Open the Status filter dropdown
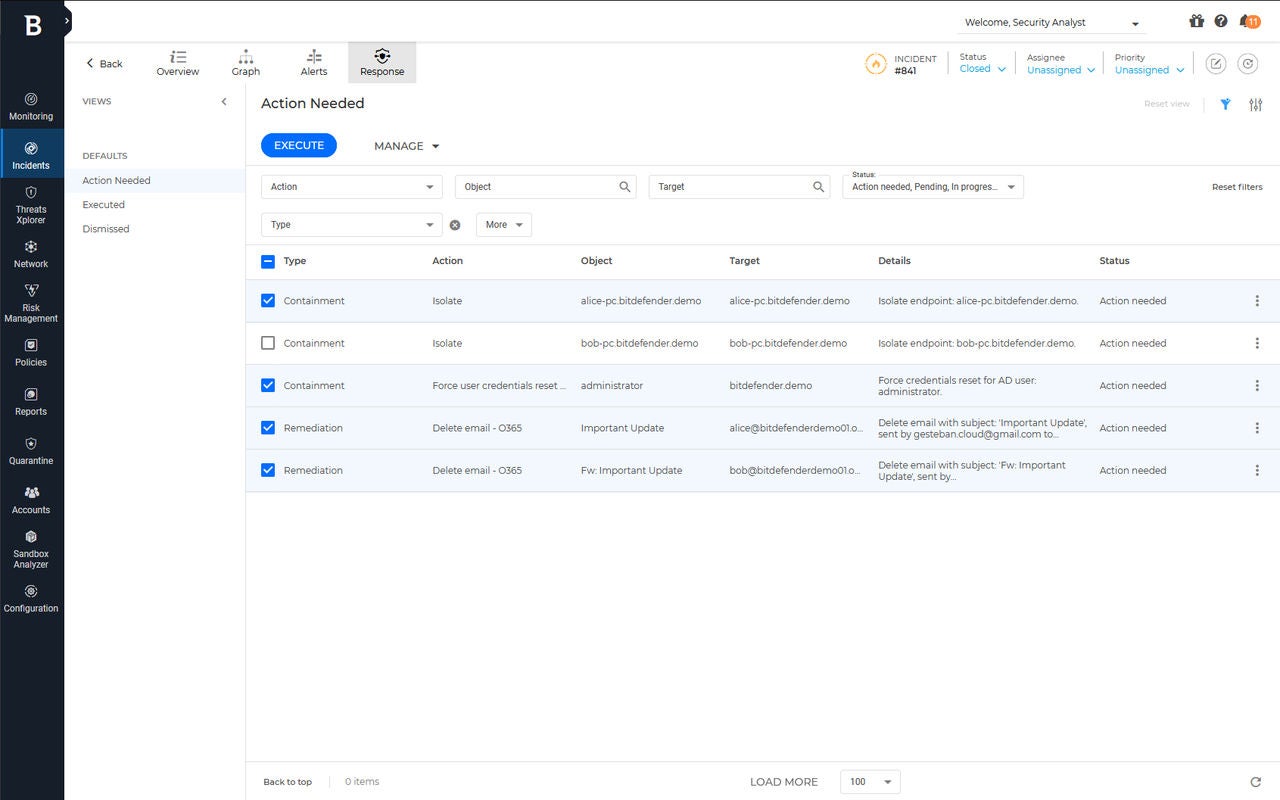This screenshot has height=800, width=1280. click(933, 187)
